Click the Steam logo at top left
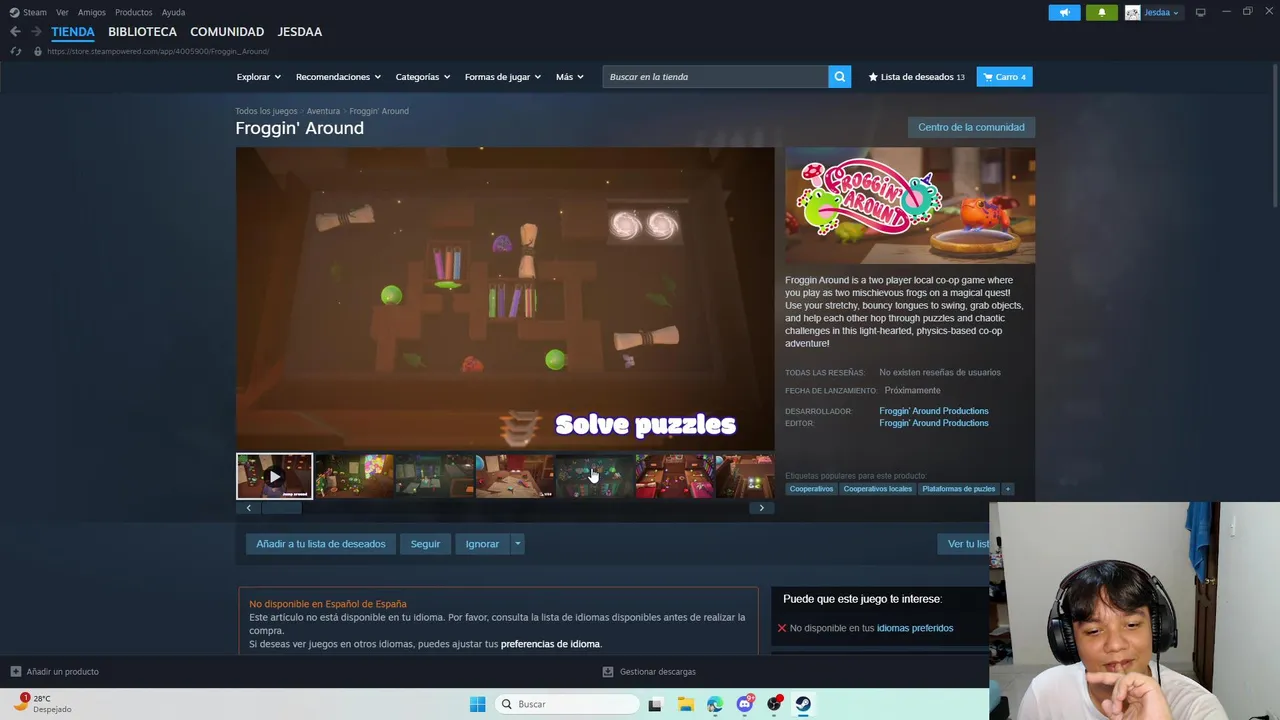 click(14, 12)
